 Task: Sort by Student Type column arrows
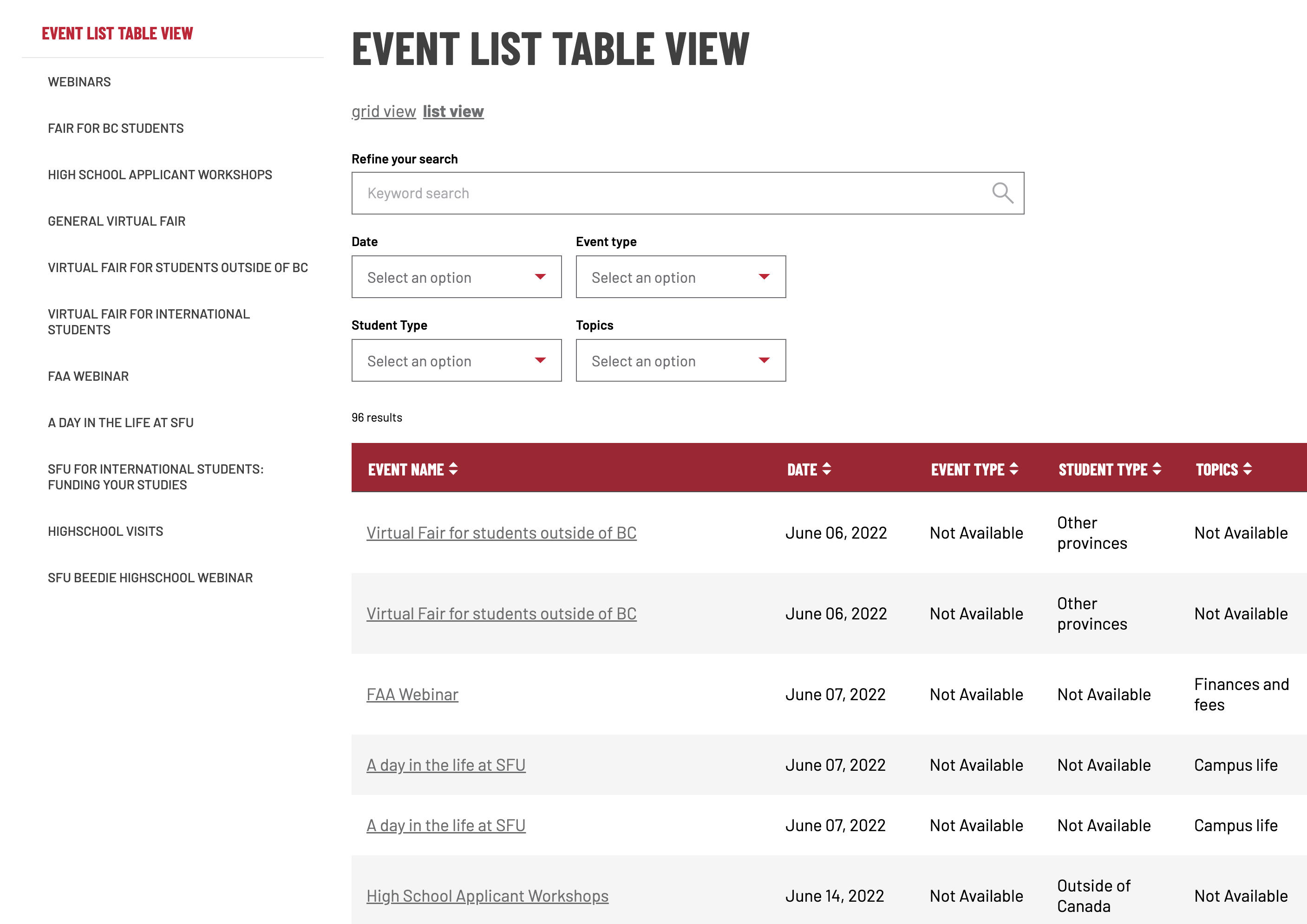click(x=1157, y=469)
